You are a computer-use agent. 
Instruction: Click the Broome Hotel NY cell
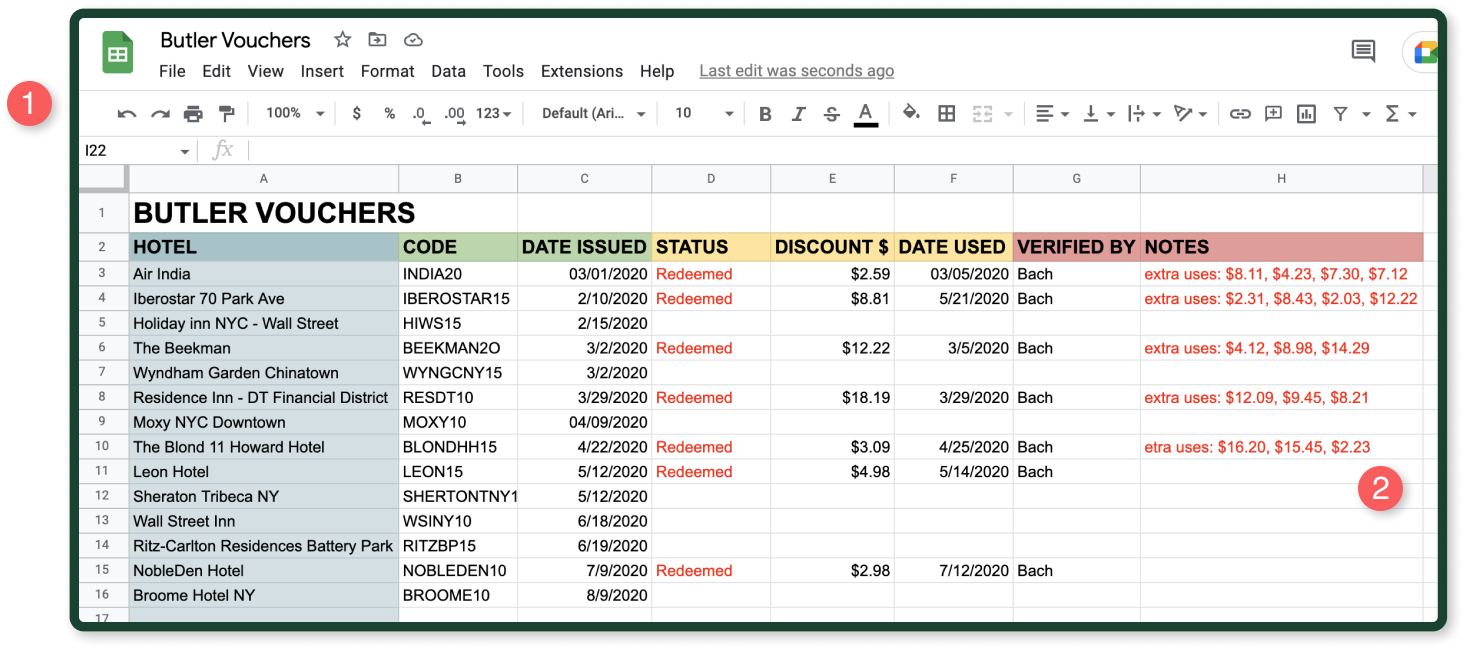264,595
